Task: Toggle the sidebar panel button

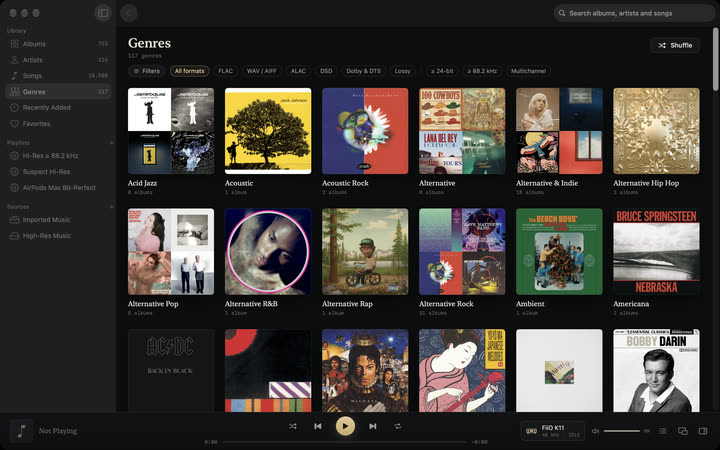Action: pos(103,13)
